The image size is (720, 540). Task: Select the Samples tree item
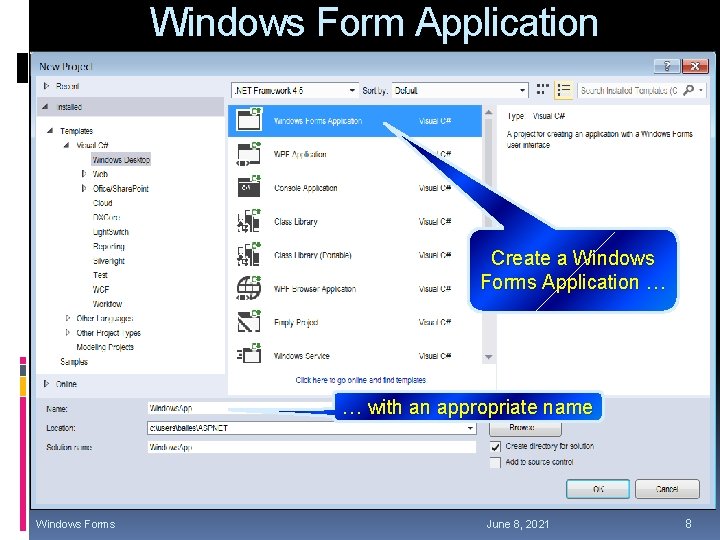click(x=74, y=361)
